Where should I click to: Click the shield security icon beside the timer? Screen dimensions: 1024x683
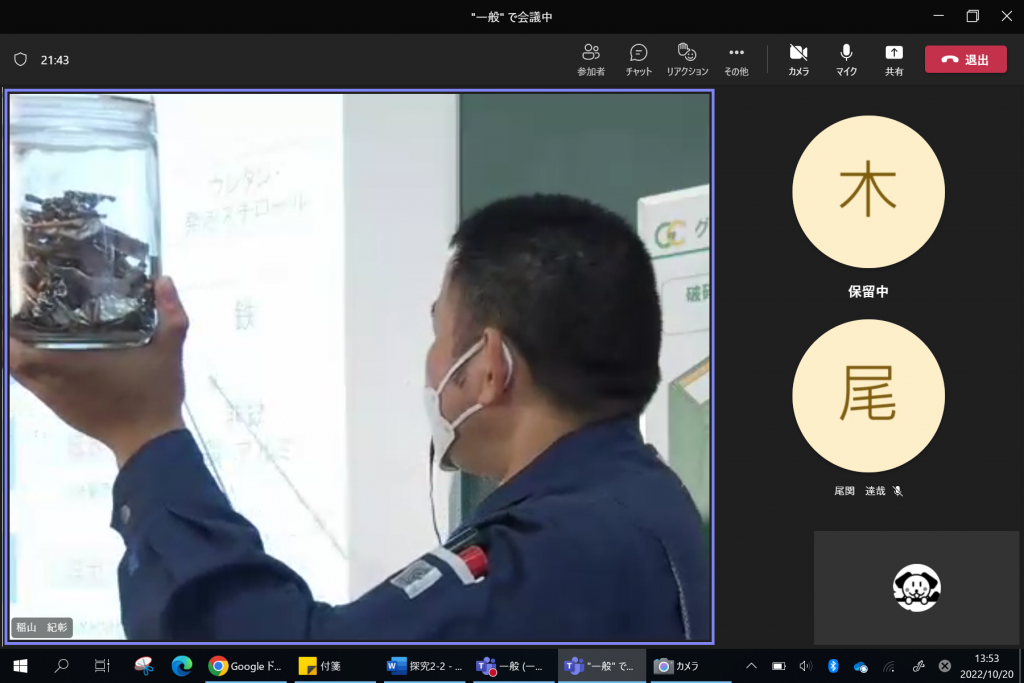coord(20,60)
